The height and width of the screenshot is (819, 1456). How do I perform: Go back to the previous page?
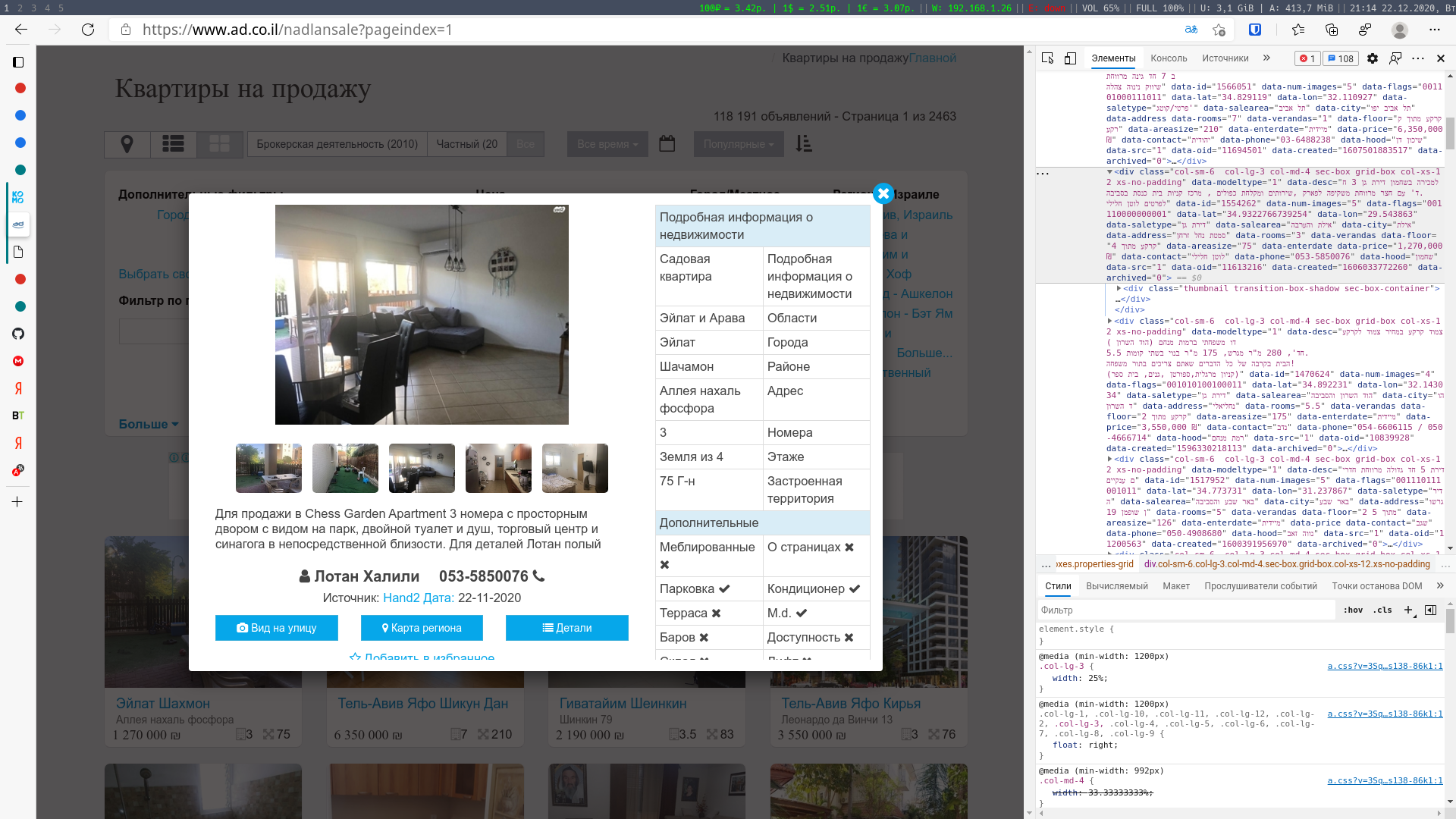21,30
